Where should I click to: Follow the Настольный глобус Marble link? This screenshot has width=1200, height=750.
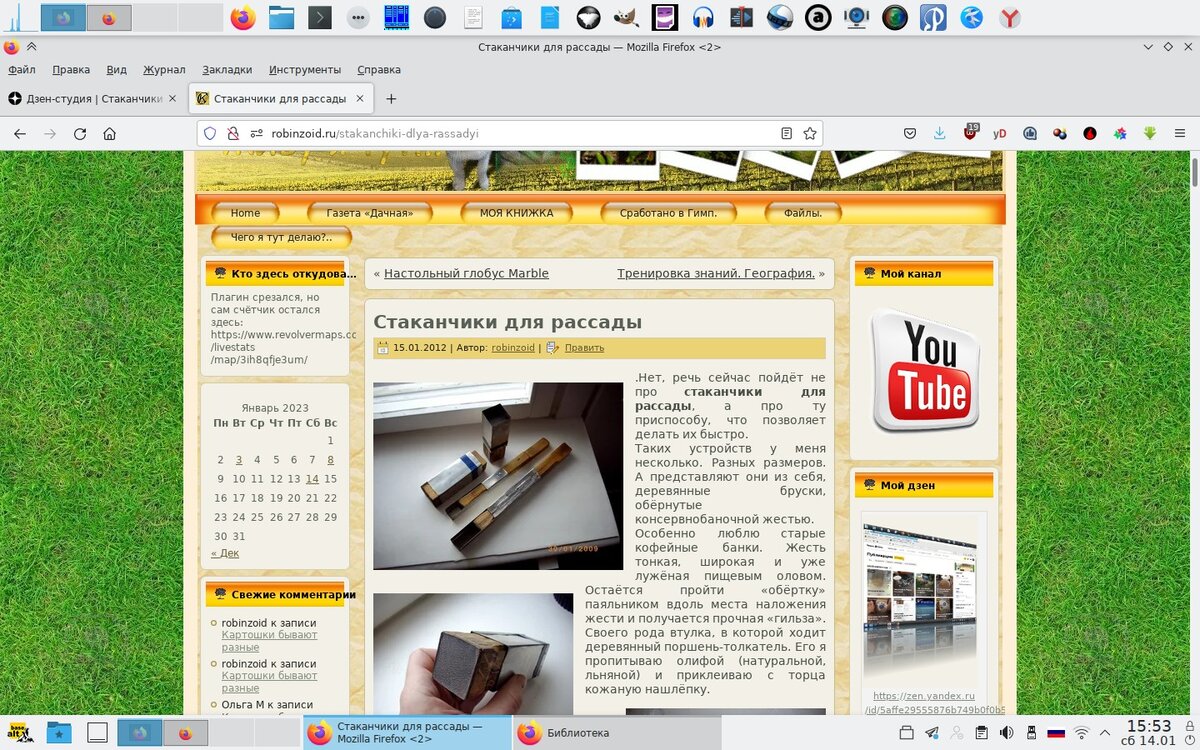(466, 273)
